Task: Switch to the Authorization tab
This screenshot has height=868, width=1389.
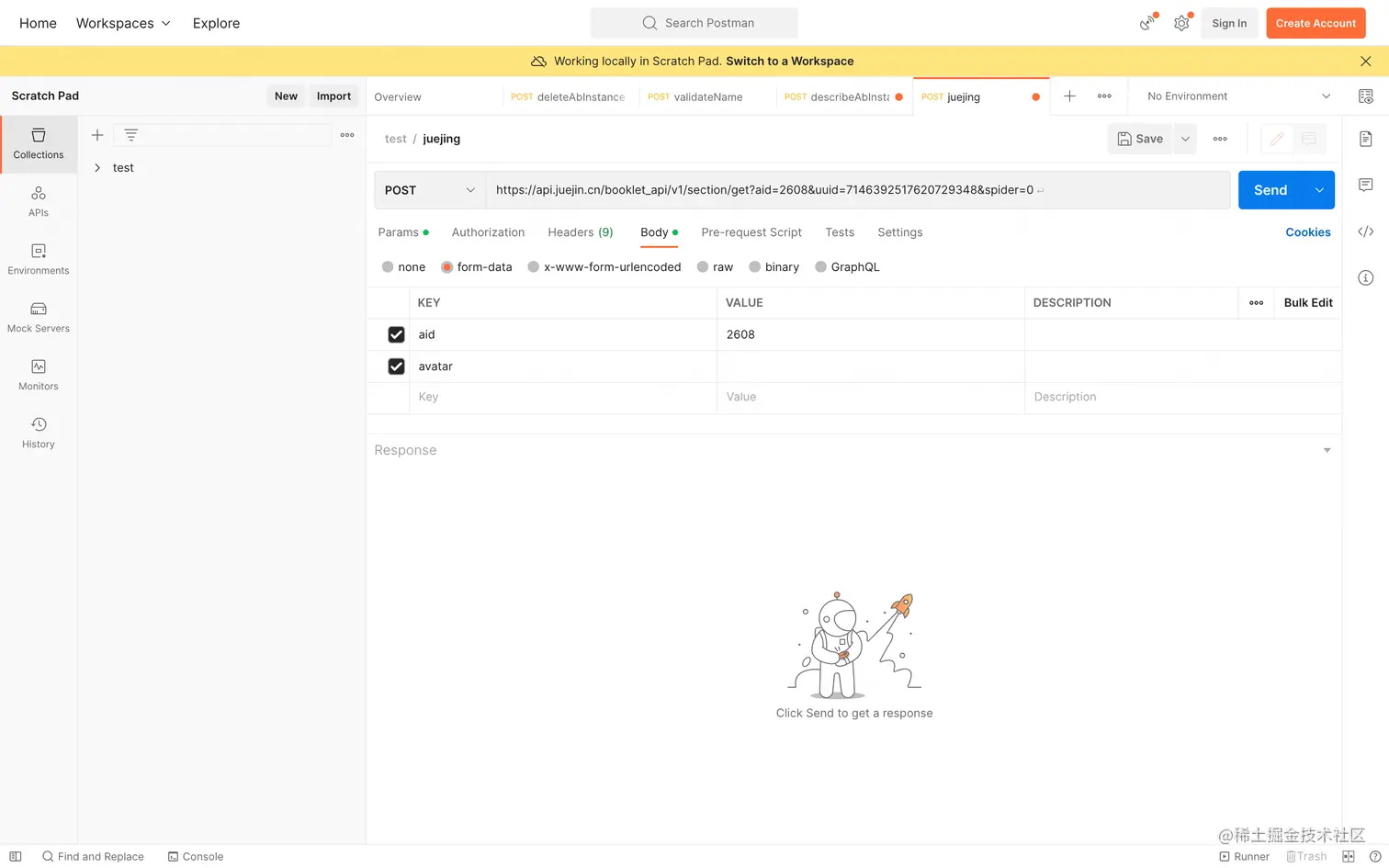Action: pyautogui.click(x=488, y=233)
